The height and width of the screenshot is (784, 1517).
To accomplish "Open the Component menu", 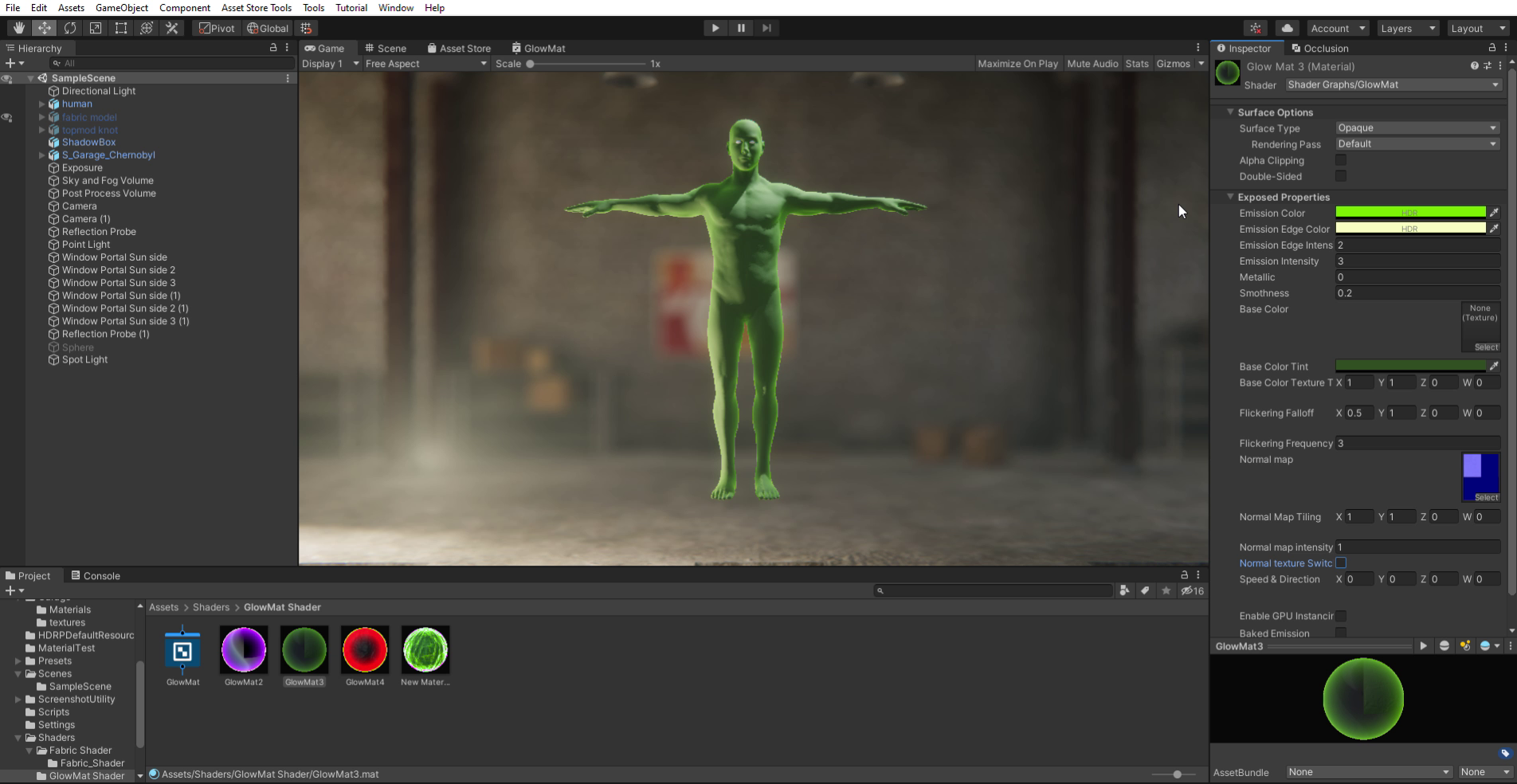I will click(185, 8).
